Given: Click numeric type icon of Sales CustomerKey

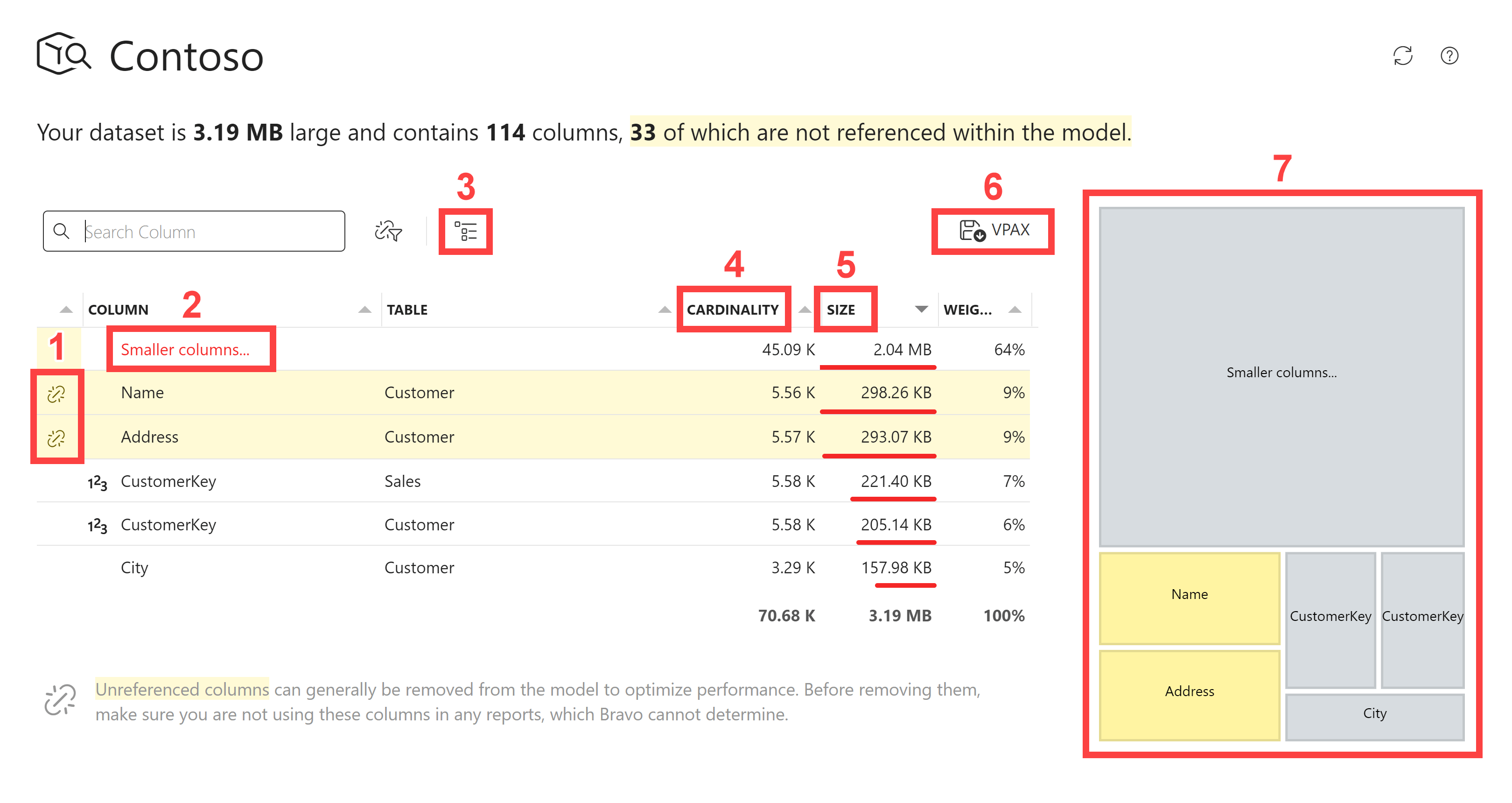Looking at the screenshot, I should pyautogui.click(x=98, y=483).
